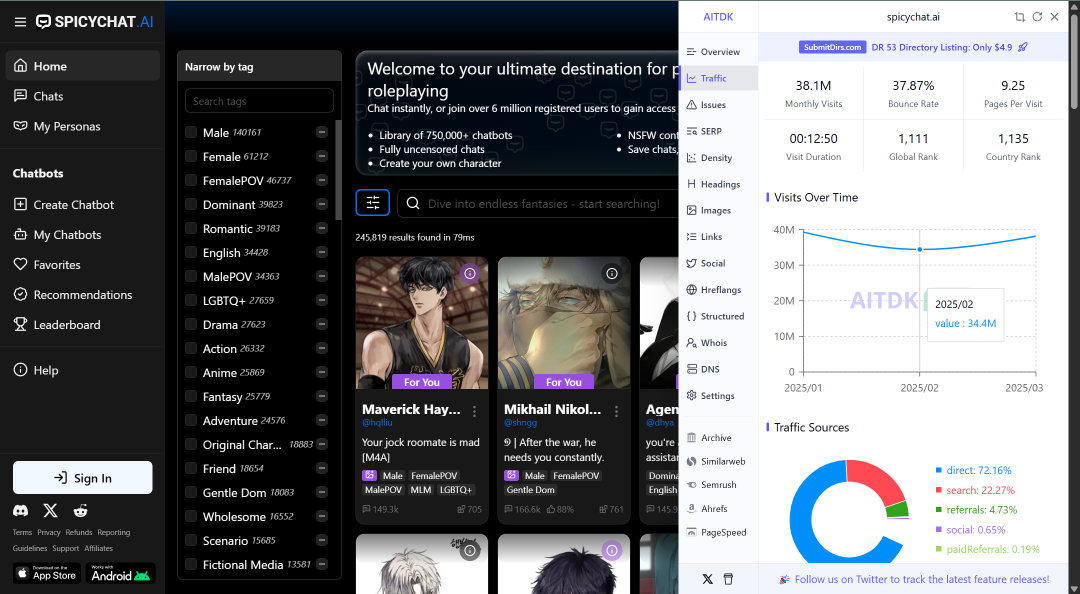Open the Overview tab in AITDK

pos(718,52)
